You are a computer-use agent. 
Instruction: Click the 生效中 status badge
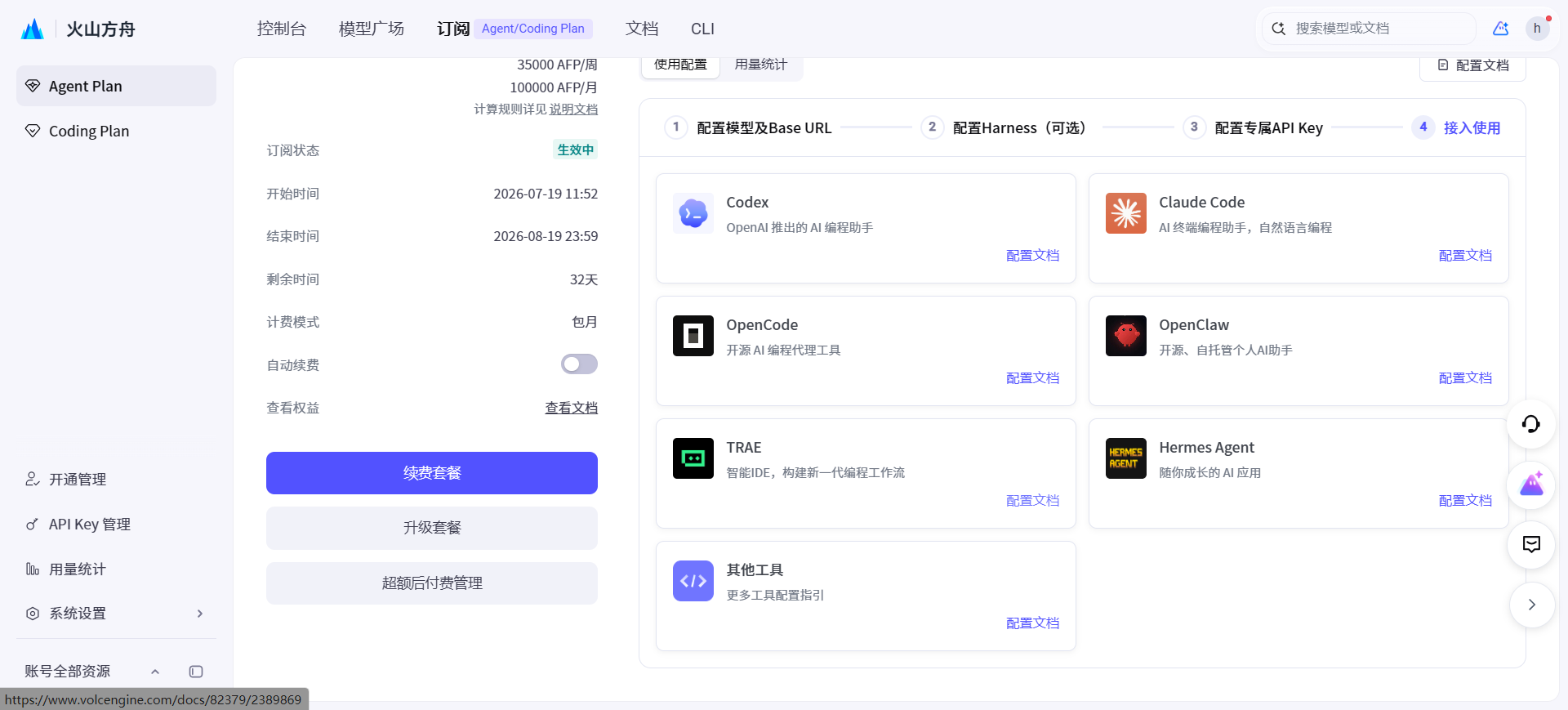tap(576, 150)
